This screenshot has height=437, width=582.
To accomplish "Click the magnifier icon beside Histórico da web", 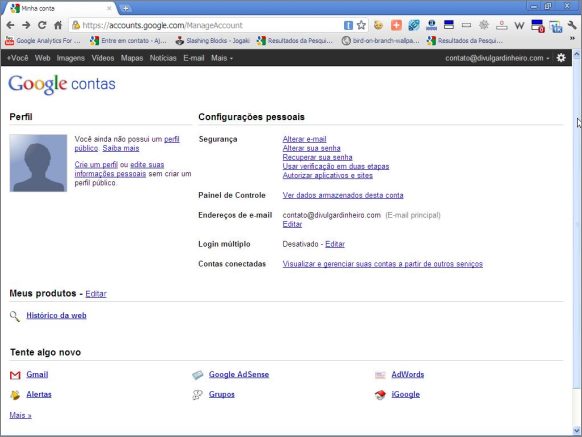I will click(15, 316).
